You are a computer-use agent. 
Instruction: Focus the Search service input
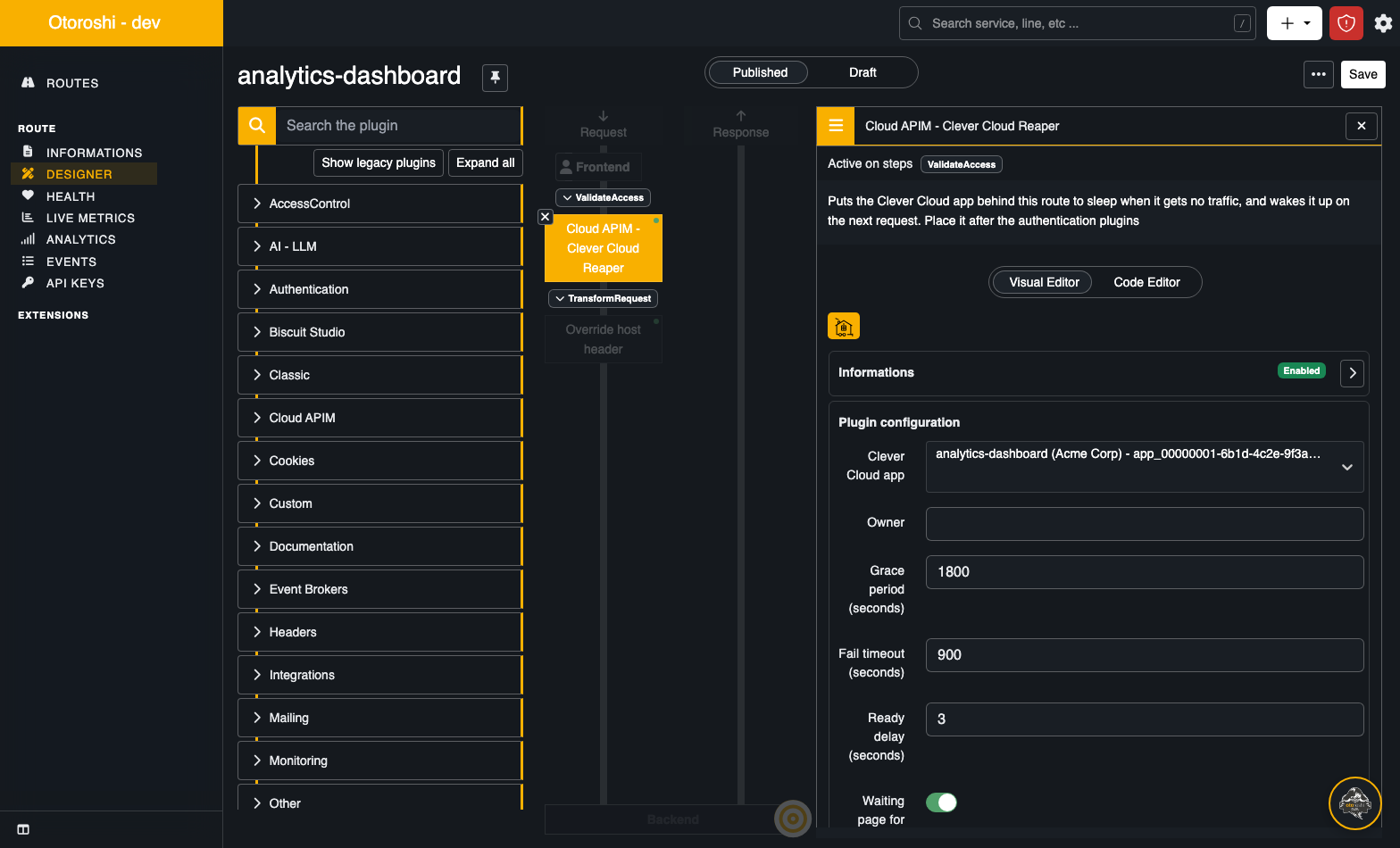pos(1077,23)
